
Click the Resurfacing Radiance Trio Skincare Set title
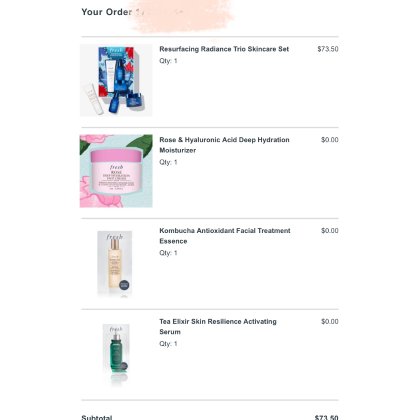tap(224, 49)
